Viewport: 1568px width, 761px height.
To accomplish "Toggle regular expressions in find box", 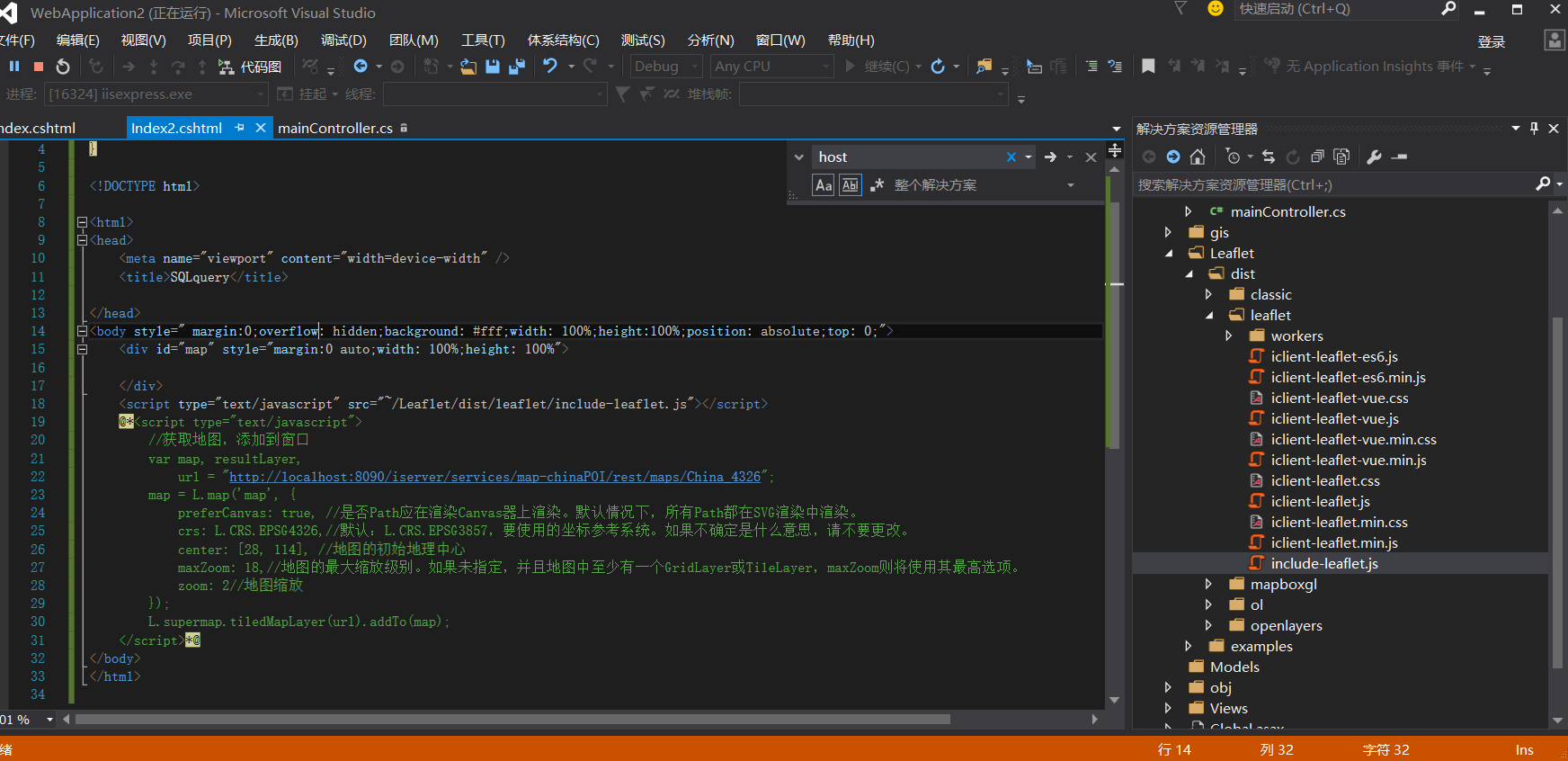I will [x=877, y=185].
